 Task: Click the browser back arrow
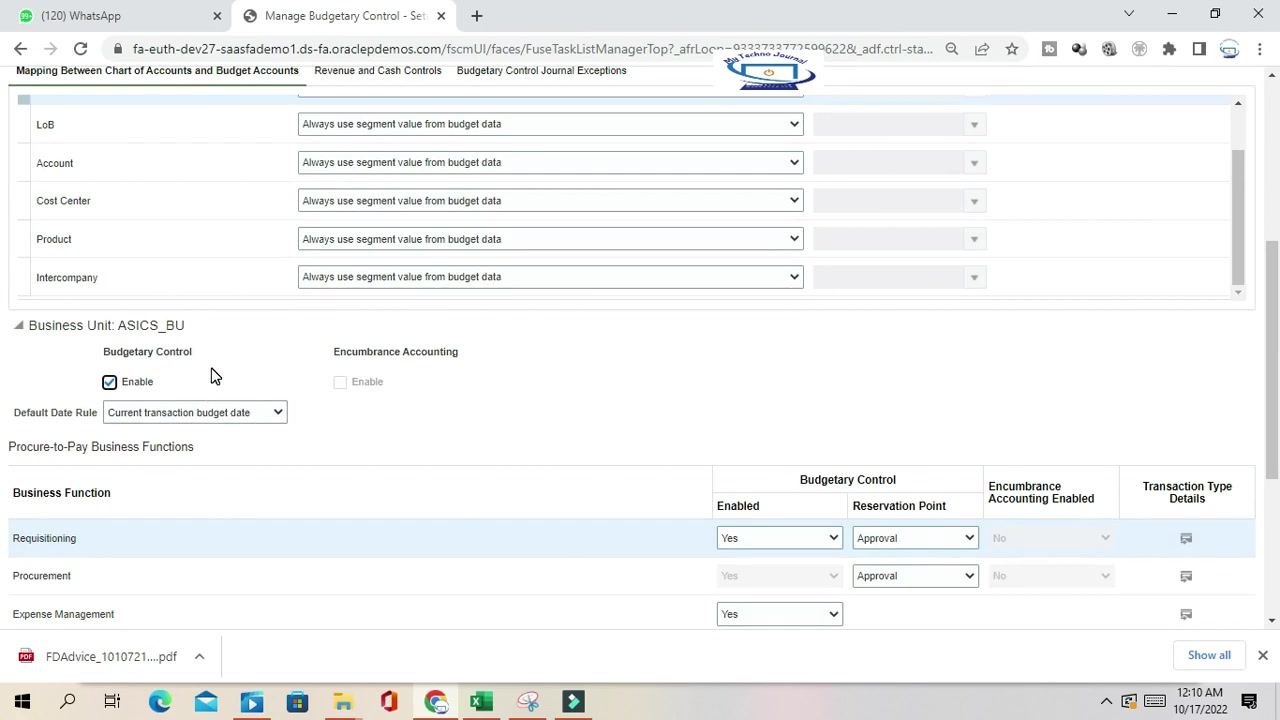tap(21, 48)
